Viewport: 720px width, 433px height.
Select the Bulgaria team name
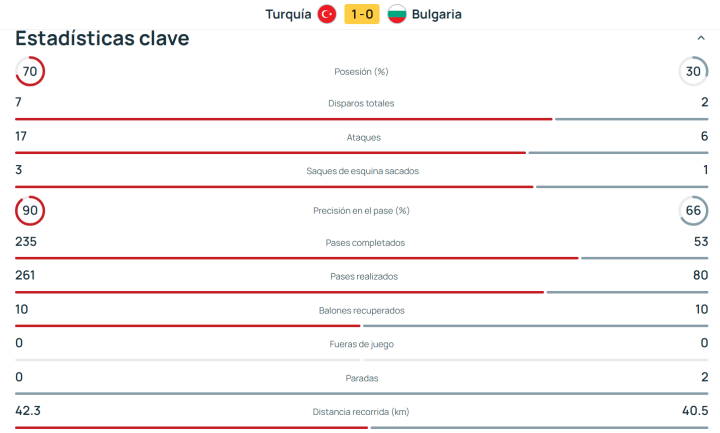436,14
